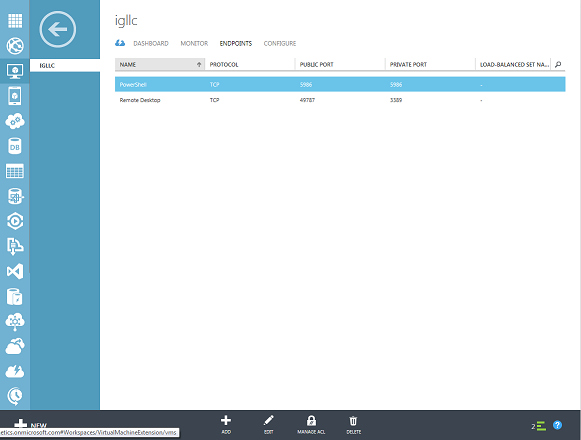Image resolution: width=581 pixels, height=440 pixels.
Task: Open Visual Studio icon in sidebar
Action: (15, 271)
